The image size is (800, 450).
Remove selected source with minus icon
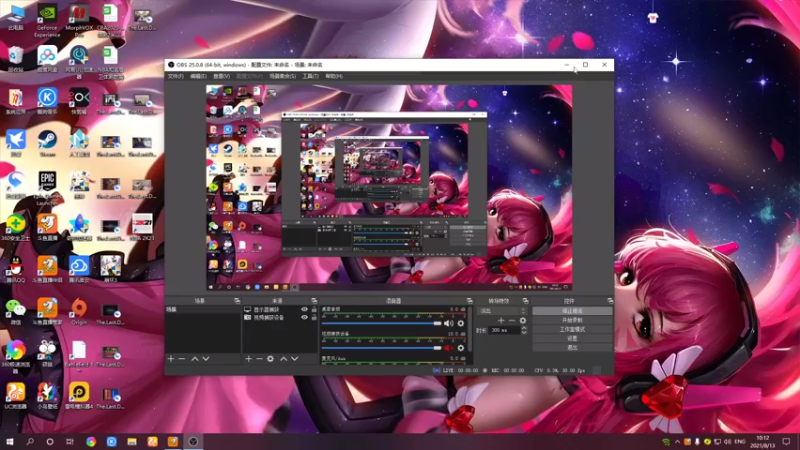click(259, 359)
